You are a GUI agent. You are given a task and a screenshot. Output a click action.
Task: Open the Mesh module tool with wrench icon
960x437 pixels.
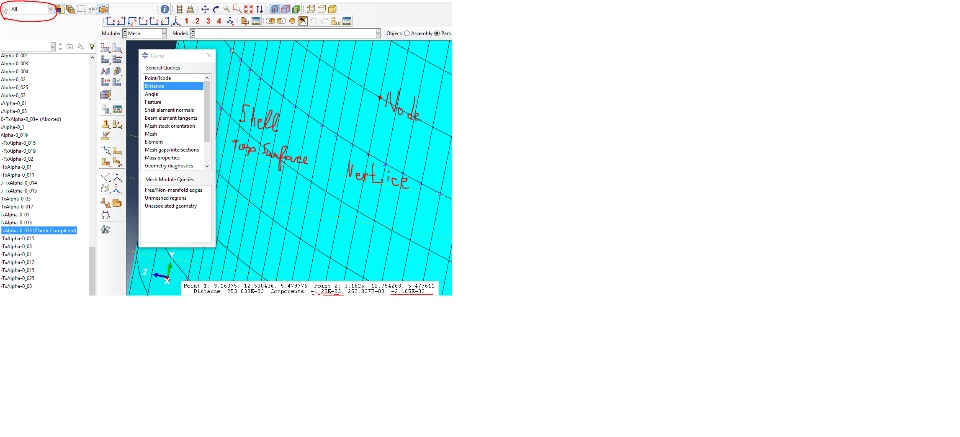pyautogui.click(x=105, y=230)
